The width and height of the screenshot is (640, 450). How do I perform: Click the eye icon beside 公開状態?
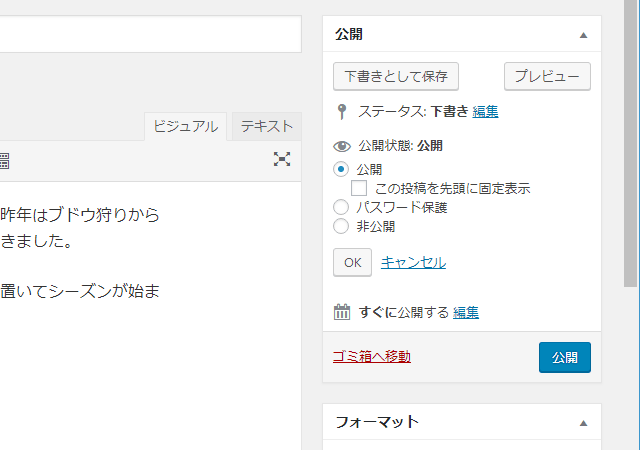(x=342, y=146)
